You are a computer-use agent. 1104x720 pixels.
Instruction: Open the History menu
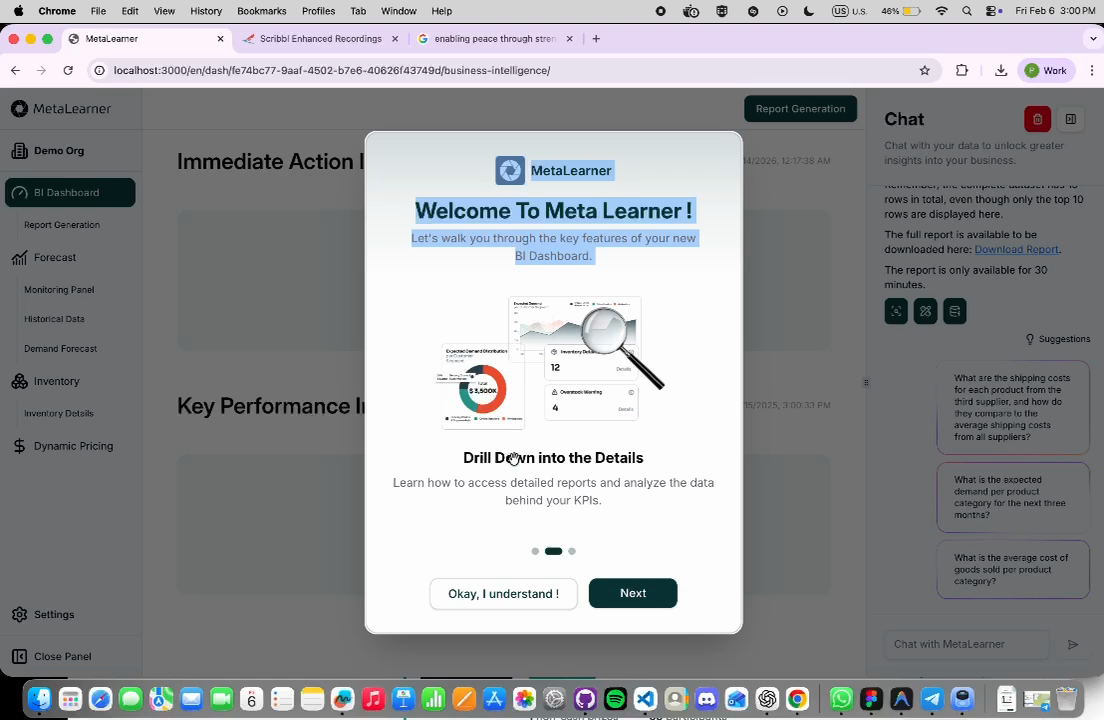[x=206, y=11]
